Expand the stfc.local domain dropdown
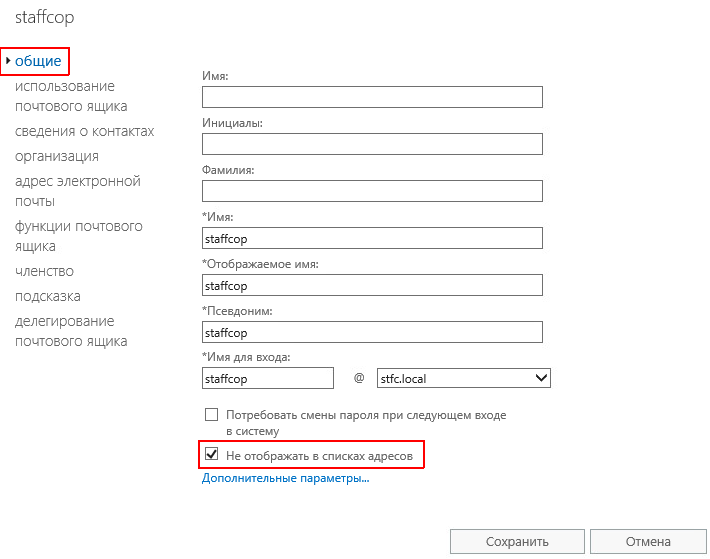The width and height of the screenshot is (710, 559). pyautogui.click(x=464, y=378)
